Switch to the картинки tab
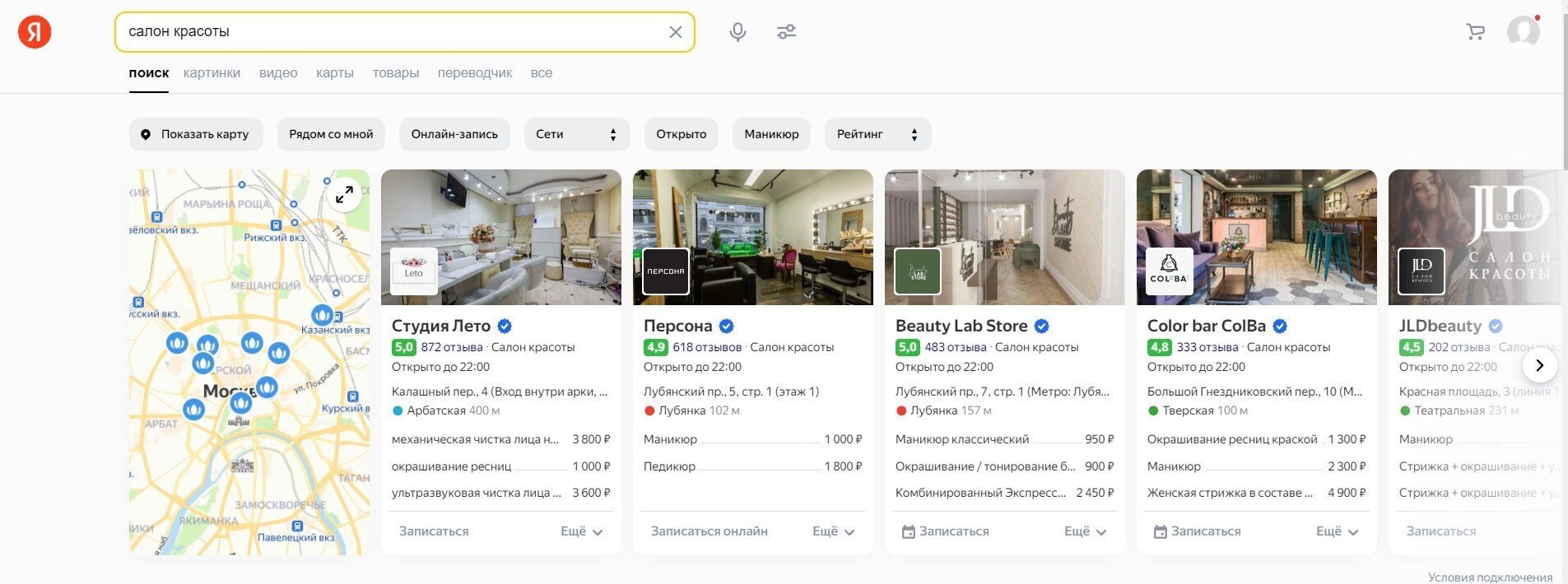Image resolution: width=1568 pixels, height=584 pixels. 212,73
